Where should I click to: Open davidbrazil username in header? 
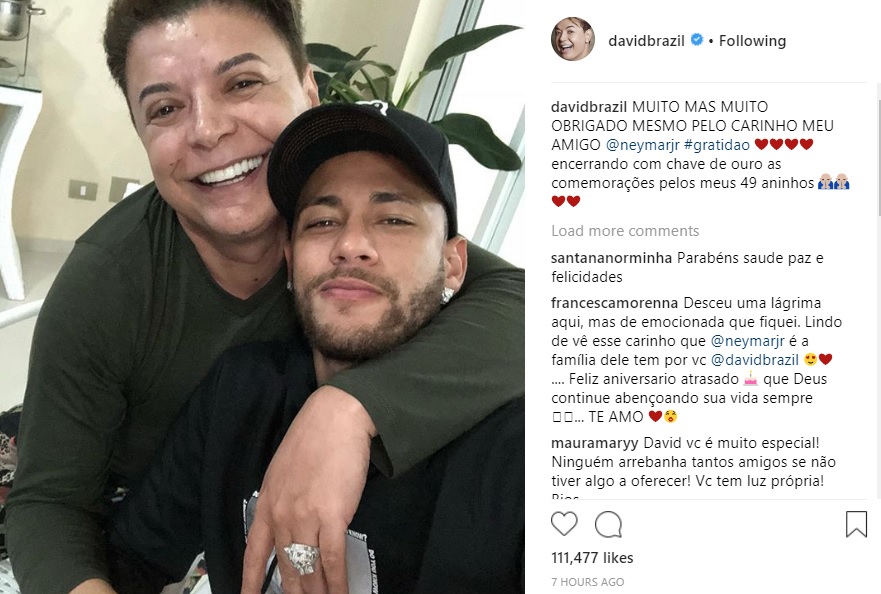coord(646,40)
